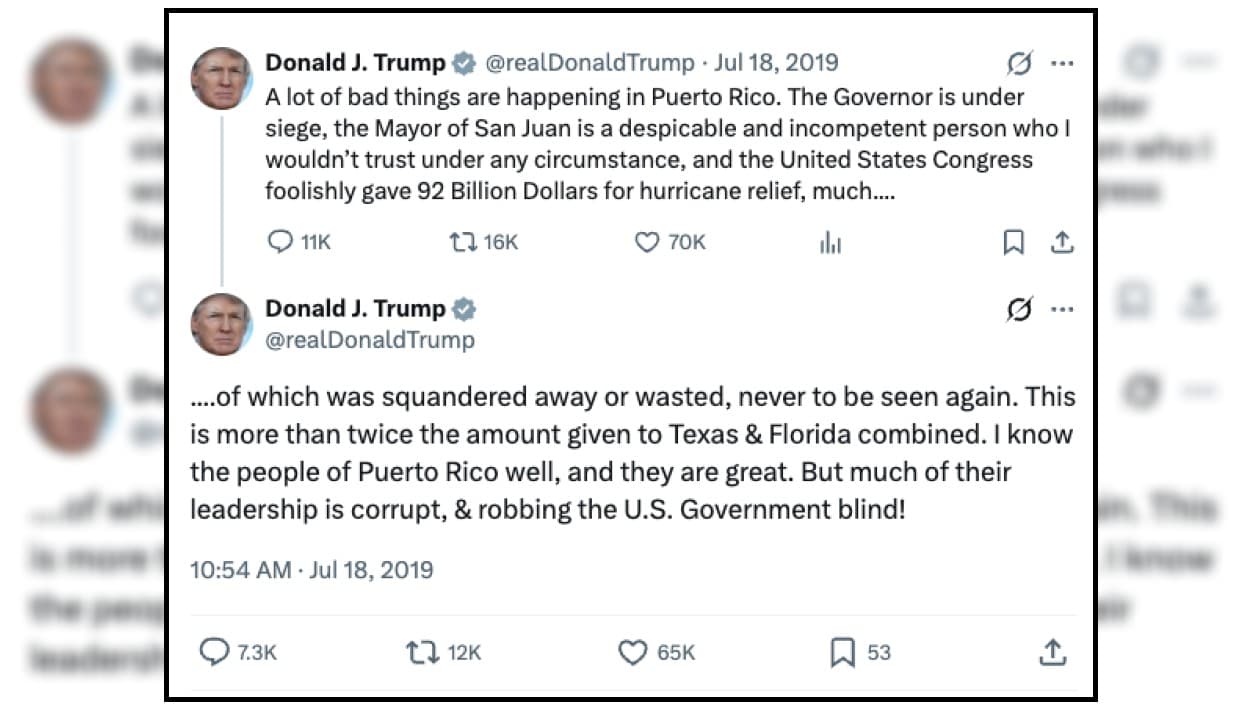Repost the second tweet showing 12K reposts

pos(420,653)
